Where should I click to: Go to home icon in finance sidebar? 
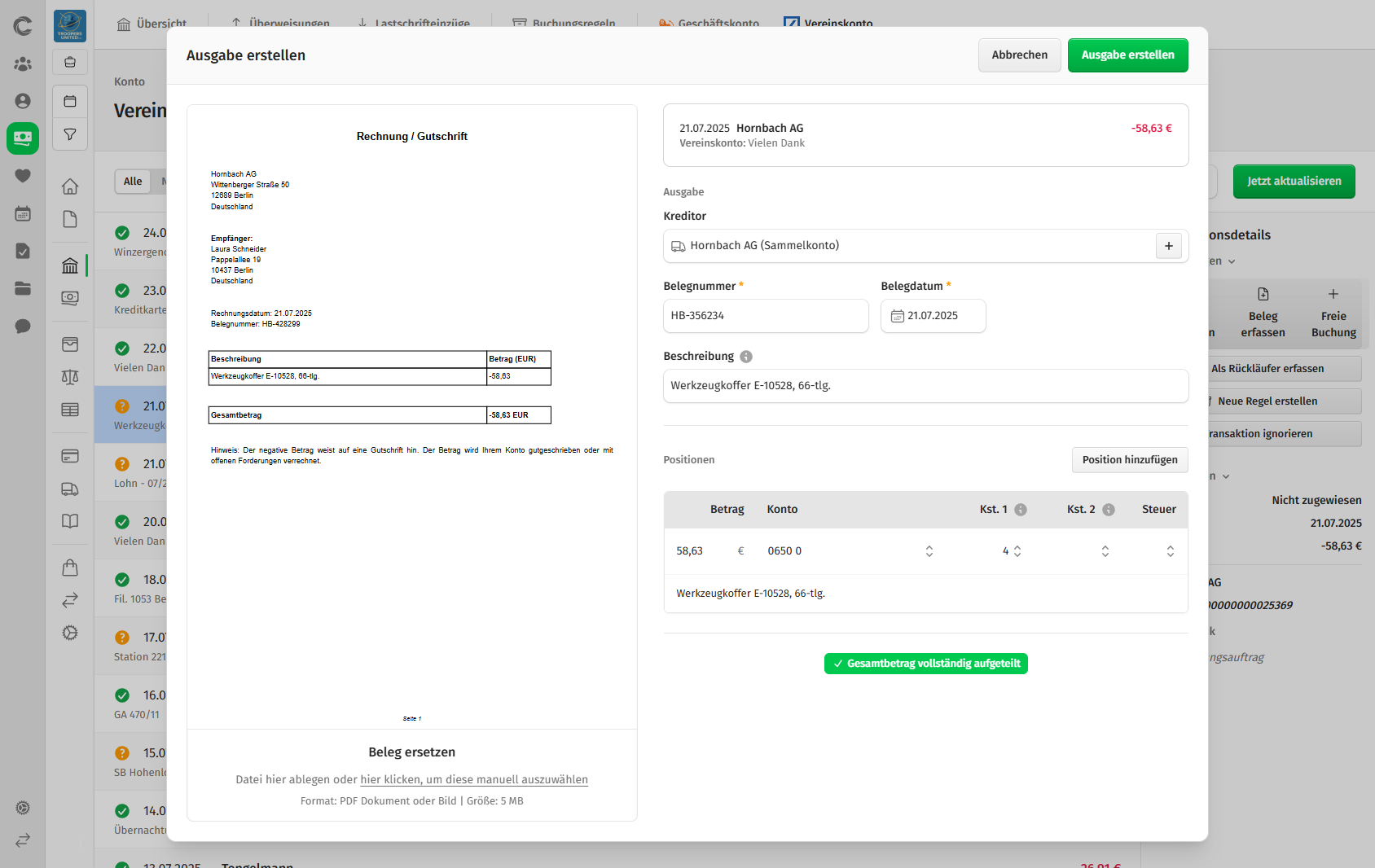[70, 186]
